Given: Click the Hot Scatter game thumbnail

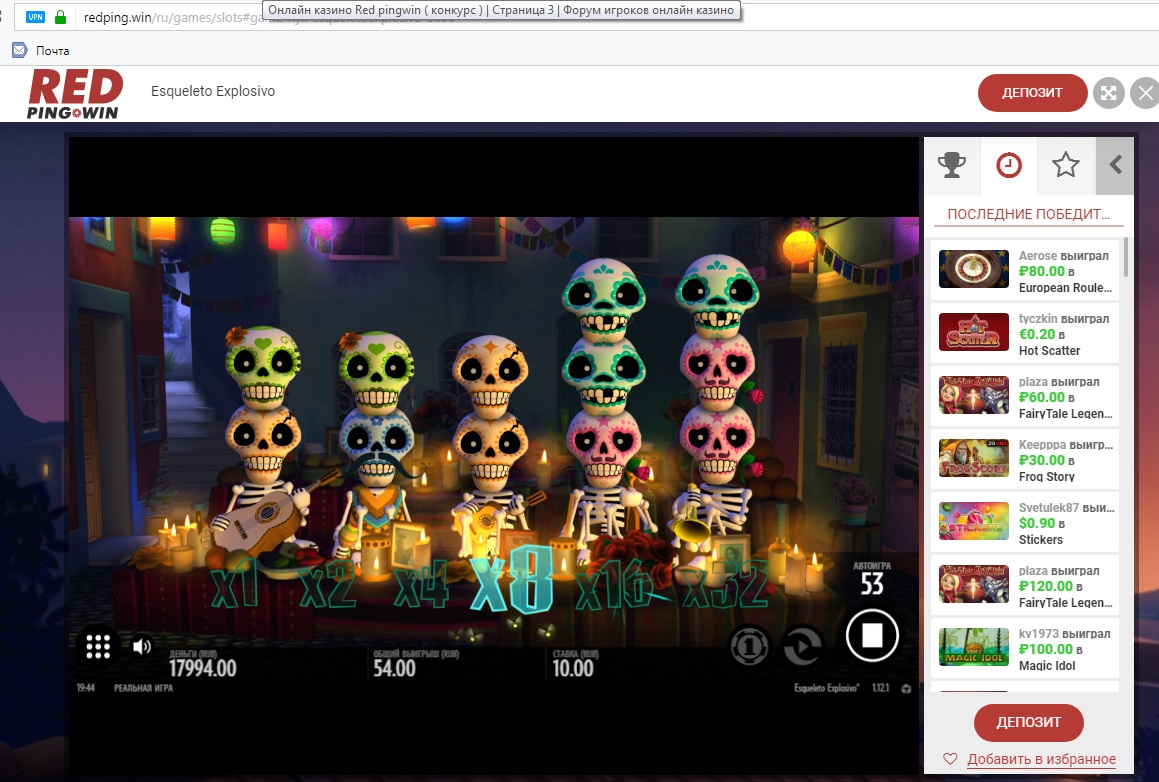Looking at the screenshot, I should pos(973,332).
